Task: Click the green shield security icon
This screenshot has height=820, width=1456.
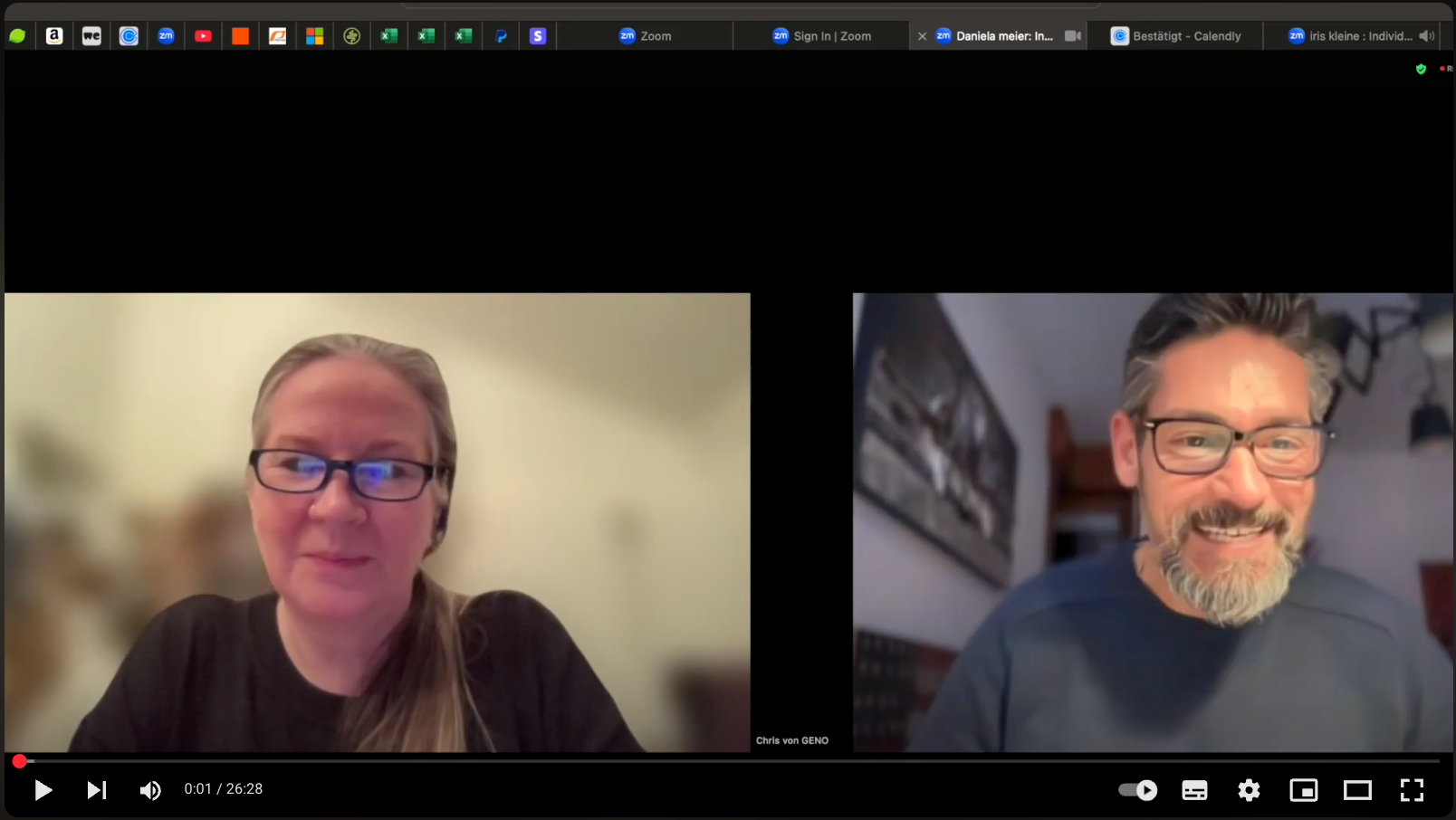Action: (x=1421, y=69)
